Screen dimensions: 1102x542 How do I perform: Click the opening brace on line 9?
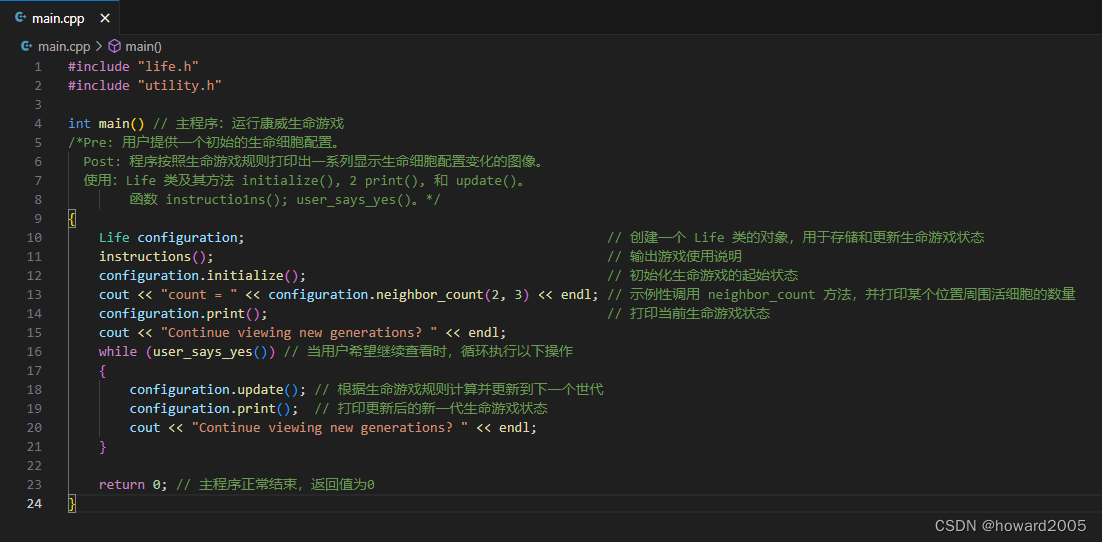point(72,218)
